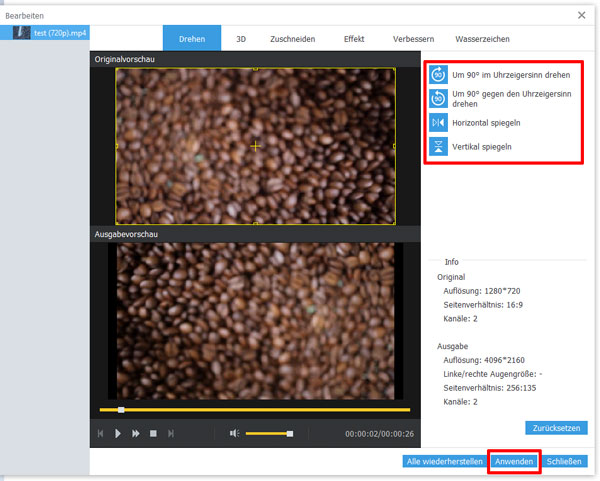Image resolution: width=600 pixels, height=481 pixels.
Task: Click 'Um 90° im Uhrzeigersinn drehen' label
Action: (x=511, y=75)
